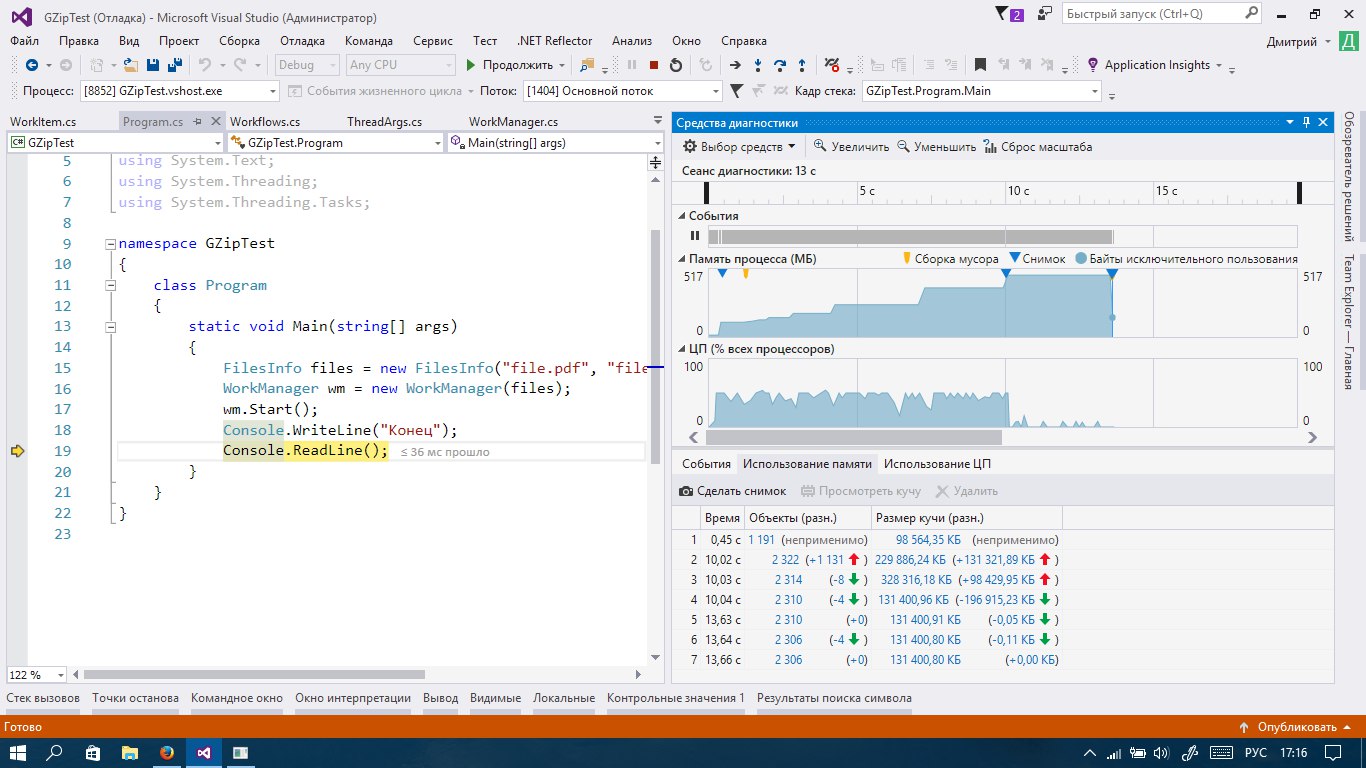Click the Undo arrow icon
1366x768 pixels.
(204, 65)
